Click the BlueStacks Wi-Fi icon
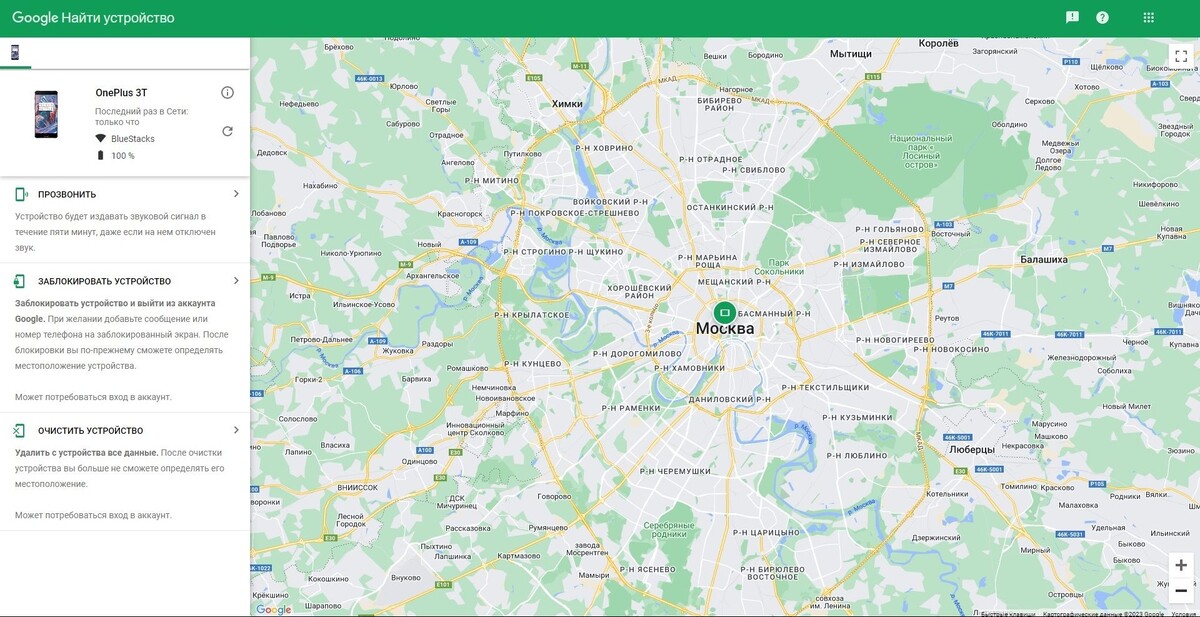Image resolution: width=1200 pixels, height=617 pixels. (100, 139)
